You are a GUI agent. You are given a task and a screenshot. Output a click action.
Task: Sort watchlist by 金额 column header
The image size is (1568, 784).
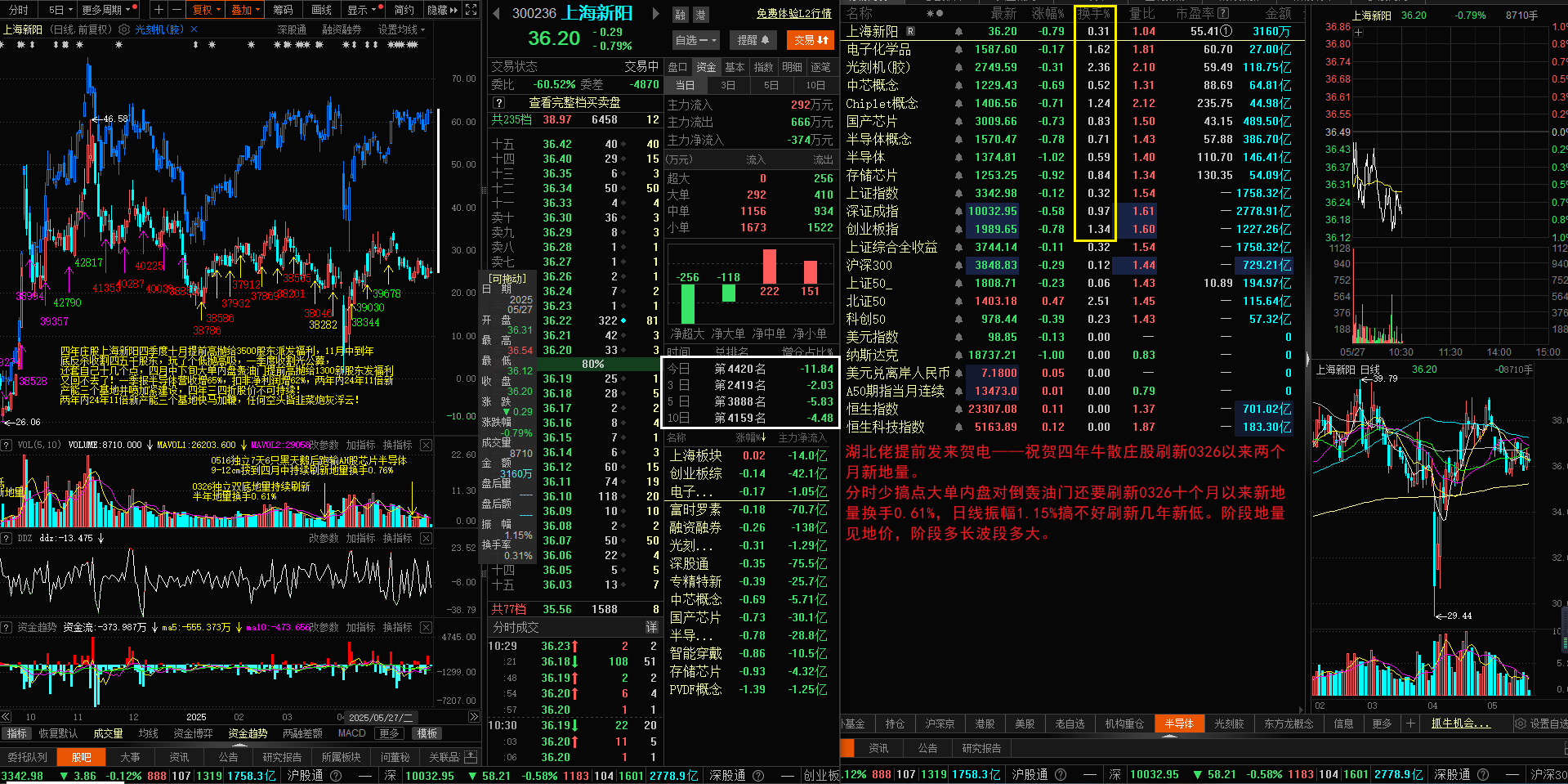click(1278, 13)
